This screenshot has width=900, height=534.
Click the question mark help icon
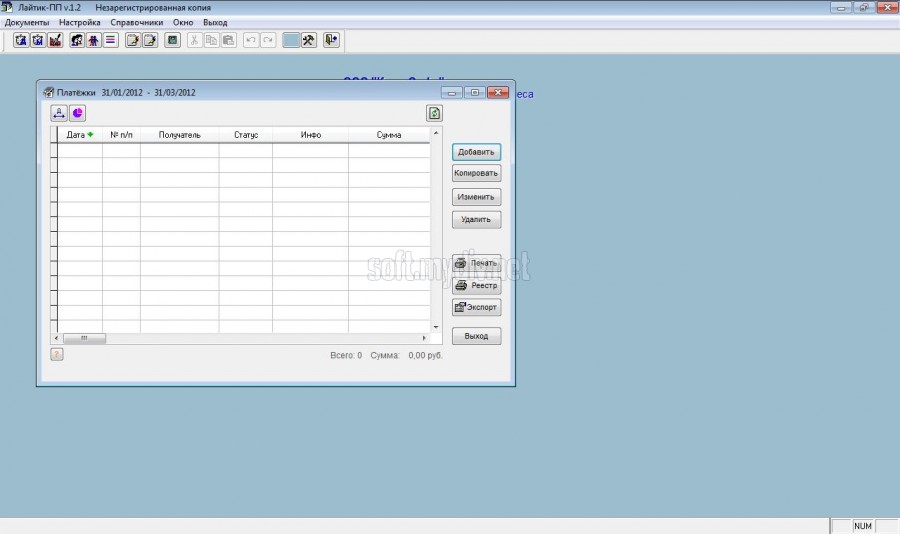(x=57, y=354)
